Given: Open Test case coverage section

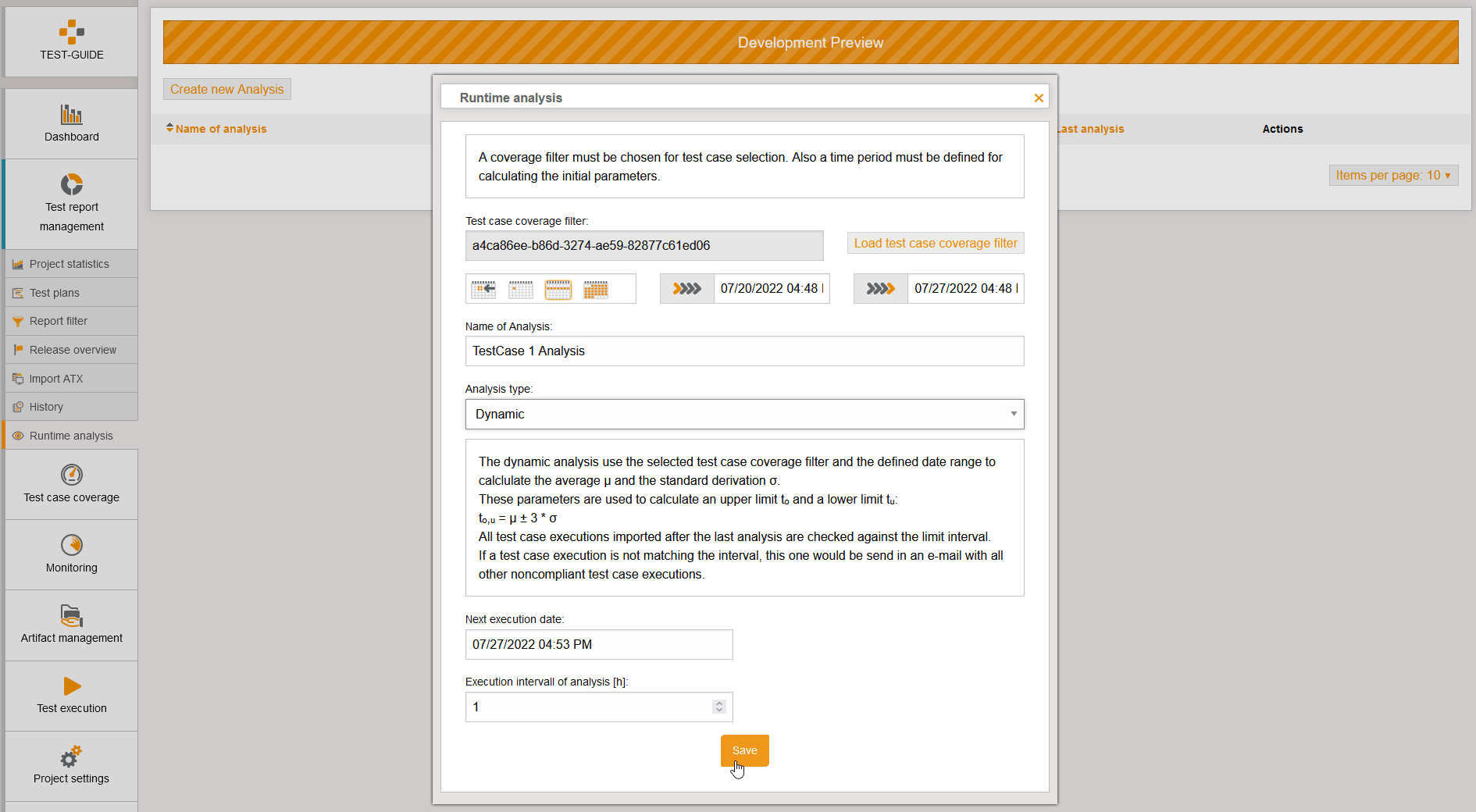Looking at the screenshot, I should point(71,484).
